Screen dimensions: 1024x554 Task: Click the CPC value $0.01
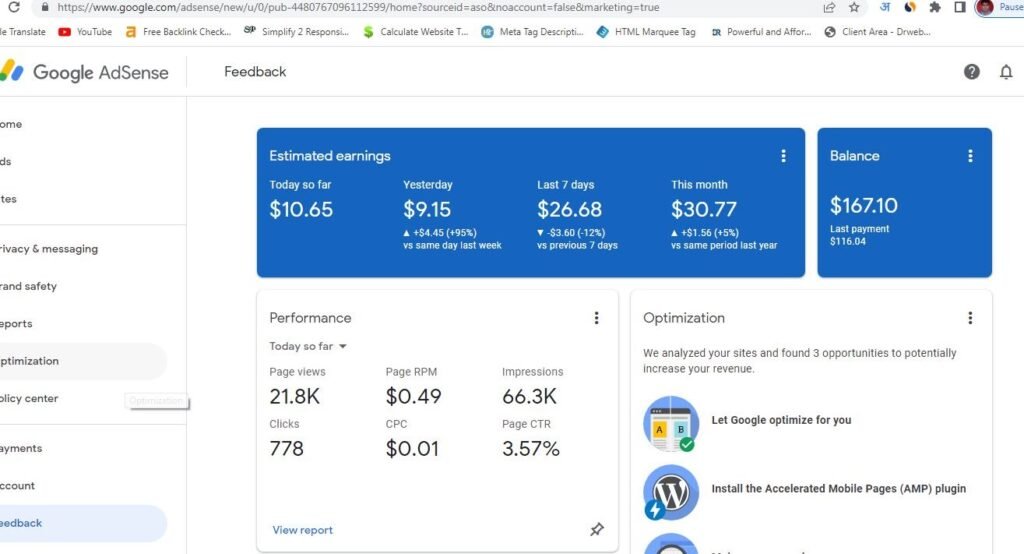(412, 449)
